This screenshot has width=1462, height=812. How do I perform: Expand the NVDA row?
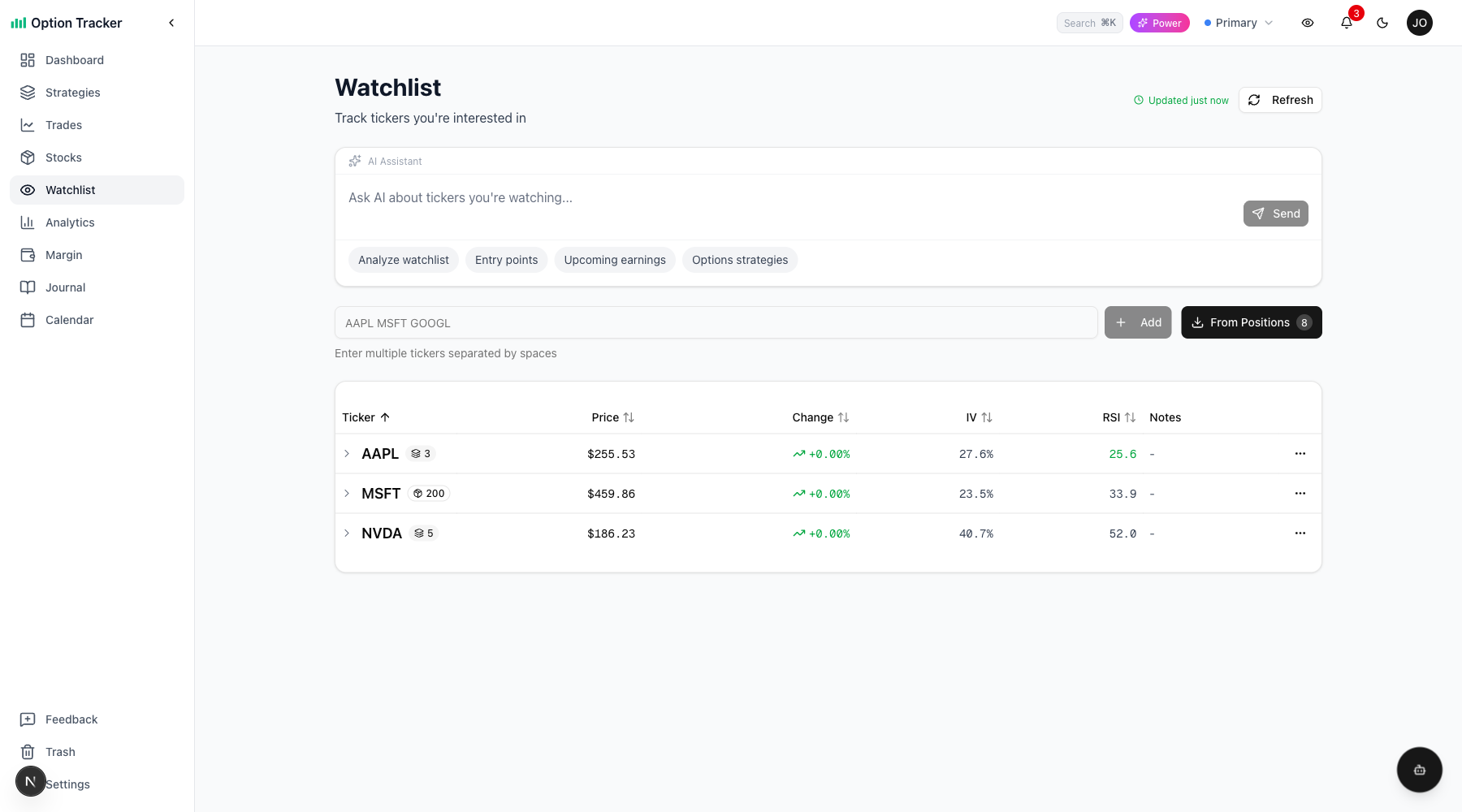pyautogui.click(x=347, y=533)
